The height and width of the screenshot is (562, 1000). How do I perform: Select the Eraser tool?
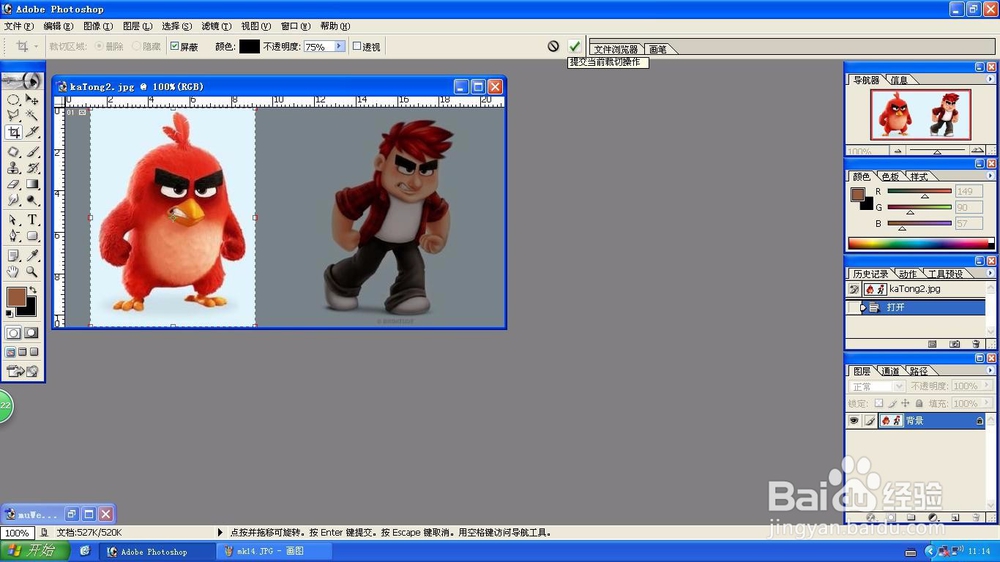point(13,184)
